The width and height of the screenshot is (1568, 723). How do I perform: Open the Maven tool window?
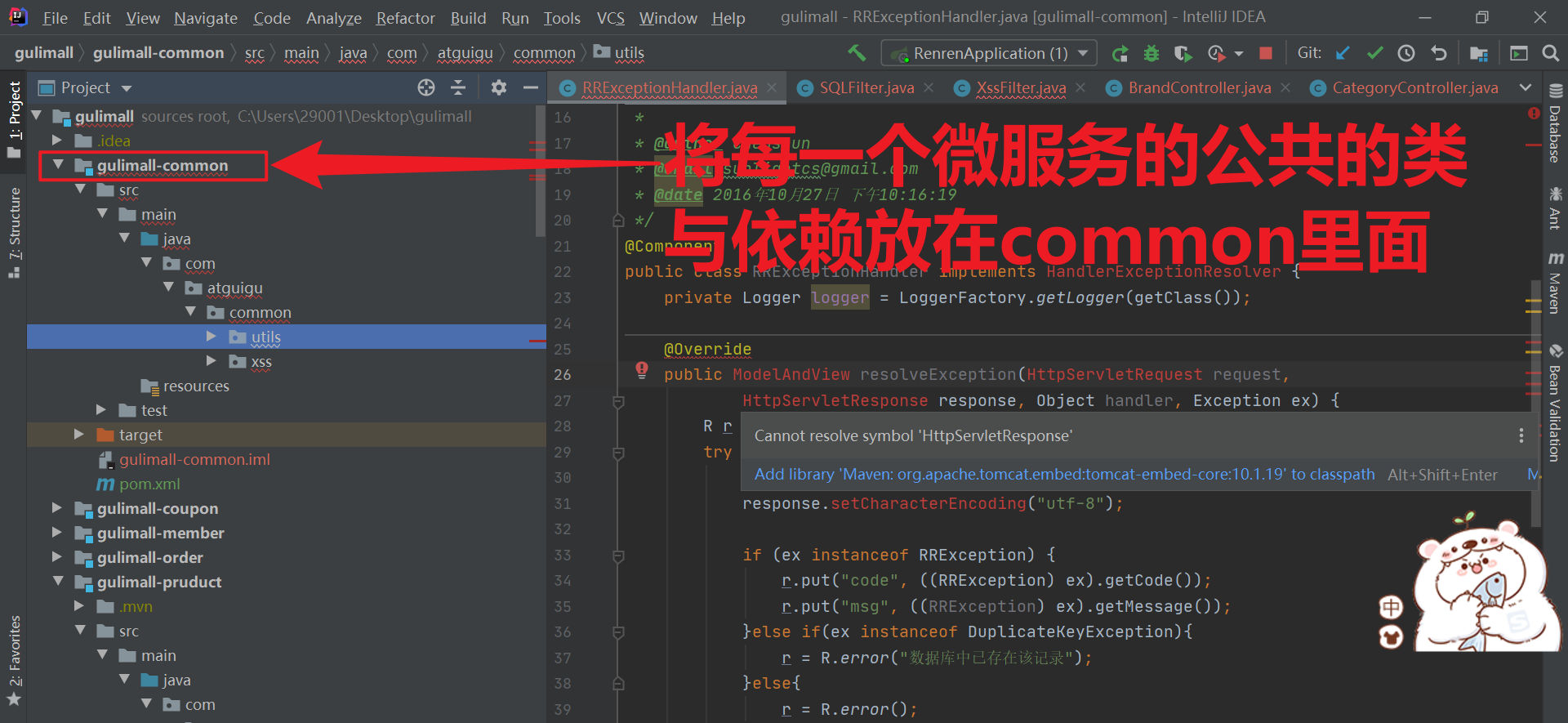click(1555, 283)
